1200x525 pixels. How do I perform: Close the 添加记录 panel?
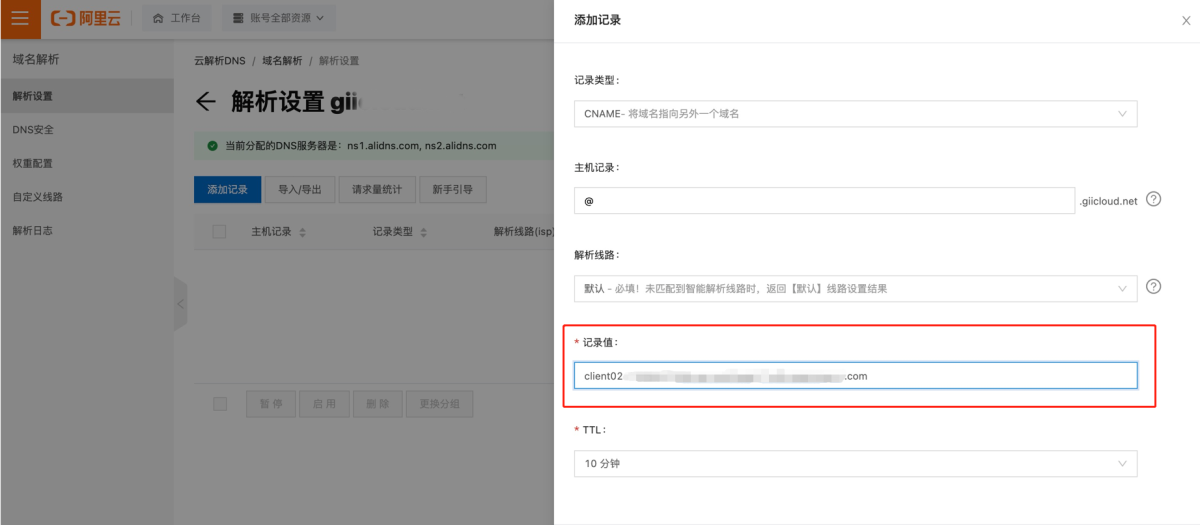pyautogui.click(x=1185, y=20)
